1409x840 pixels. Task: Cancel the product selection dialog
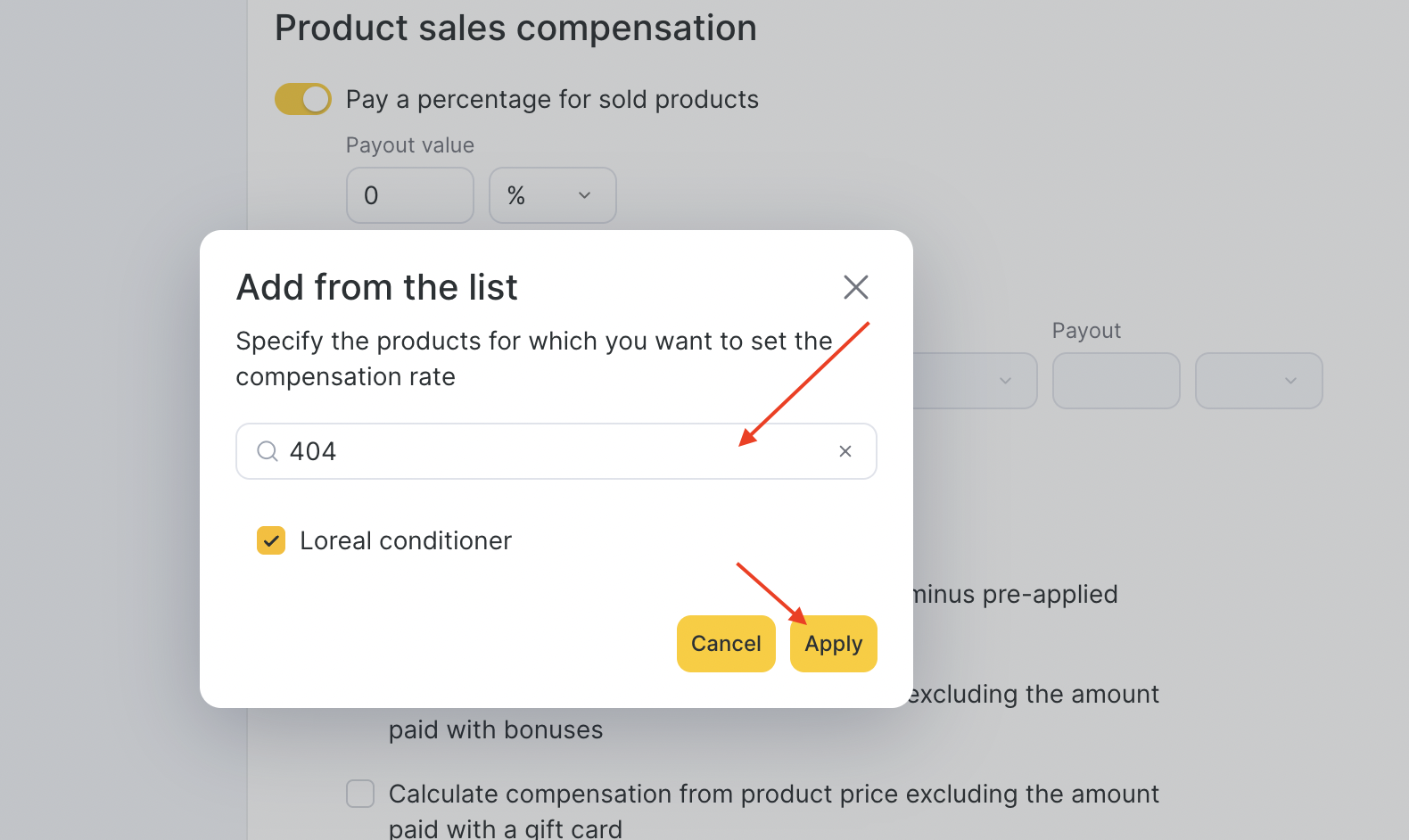pyautogui.click(x=726, y=644)
